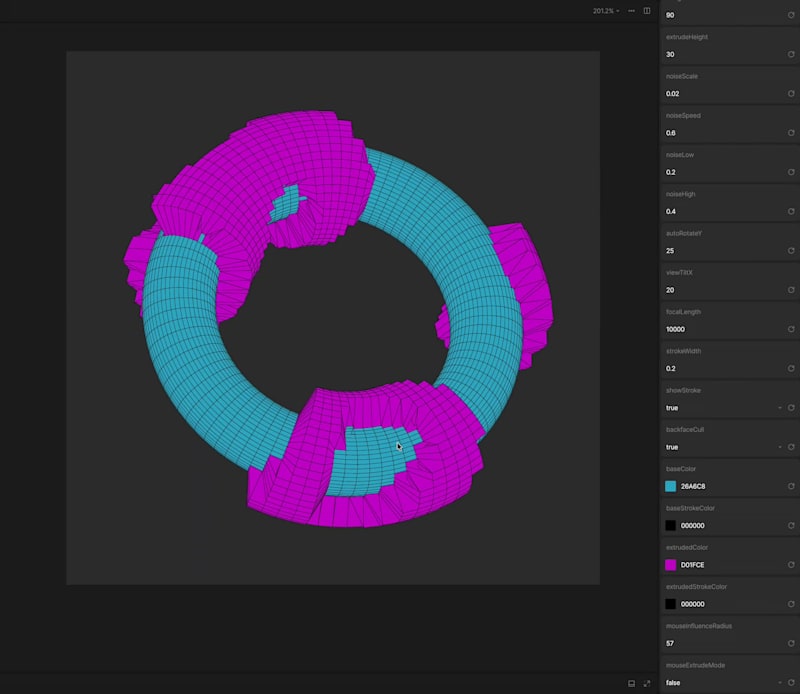
Task: Expand the showStroke dropdown chevron
Action: click(779, 407)
